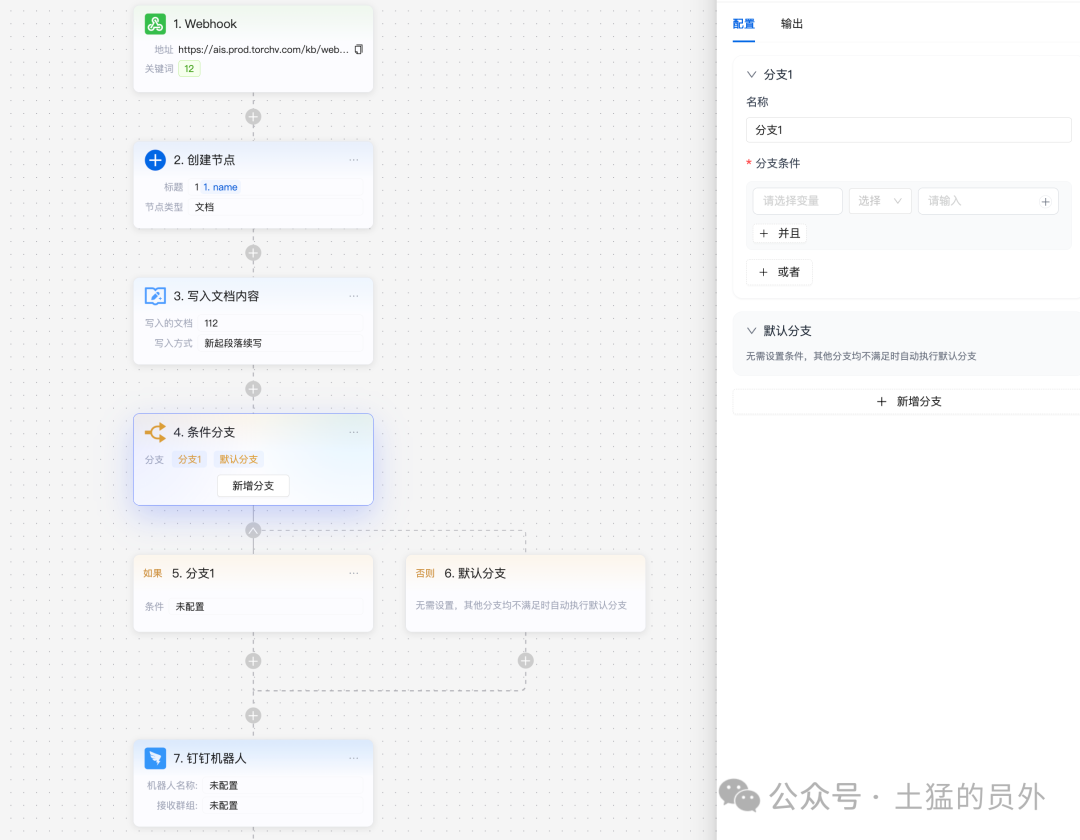Open the 请选择变量 variable selector

pos(798,201)
